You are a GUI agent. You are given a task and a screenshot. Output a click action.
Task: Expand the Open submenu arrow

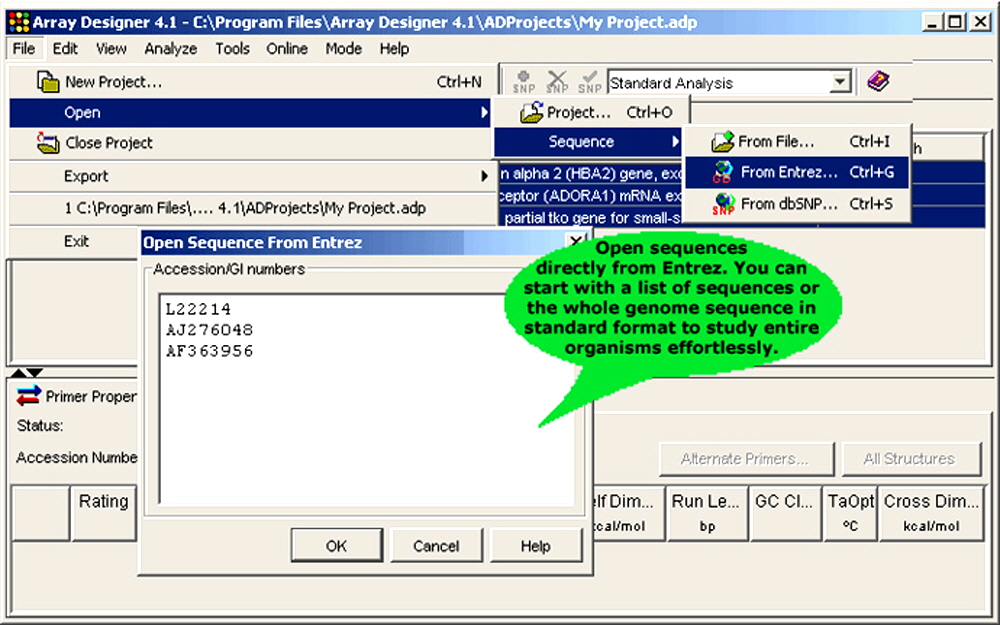tap(485, 113)
